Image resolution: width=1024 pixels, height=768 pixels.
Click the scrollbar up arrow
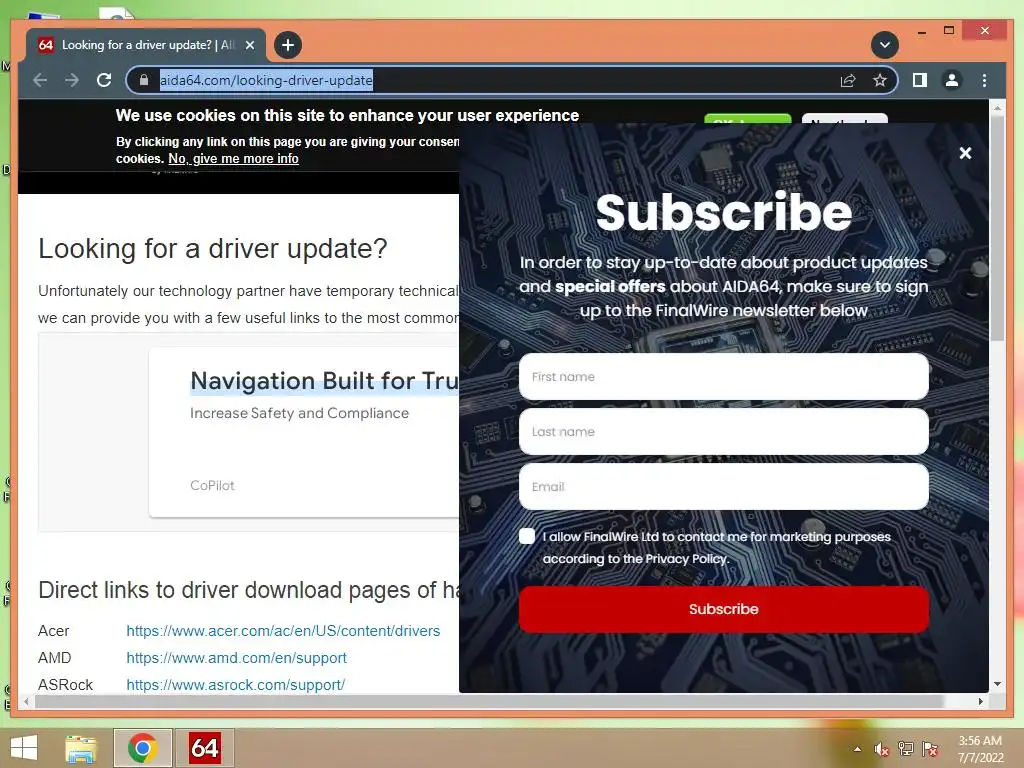[x=997, y=107]
